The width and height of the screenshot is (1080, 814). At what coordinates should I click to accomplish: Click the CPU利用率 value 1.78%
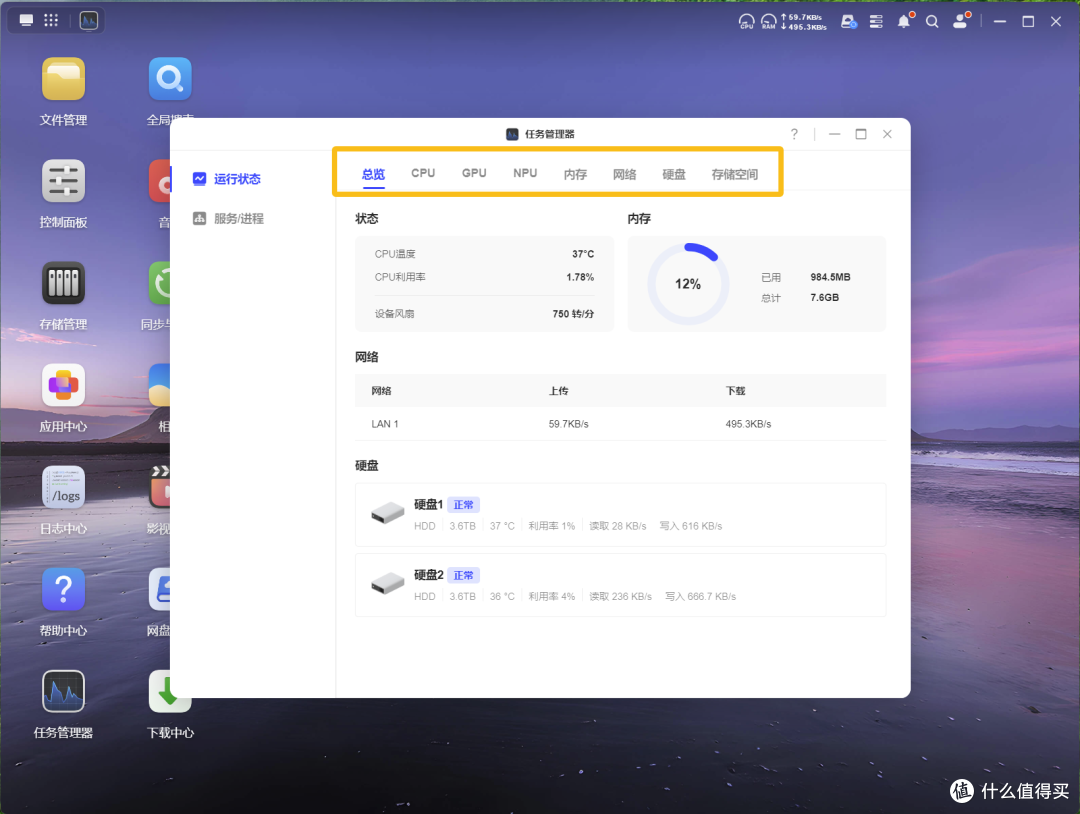pyautogui.click(x=580, y=277)
